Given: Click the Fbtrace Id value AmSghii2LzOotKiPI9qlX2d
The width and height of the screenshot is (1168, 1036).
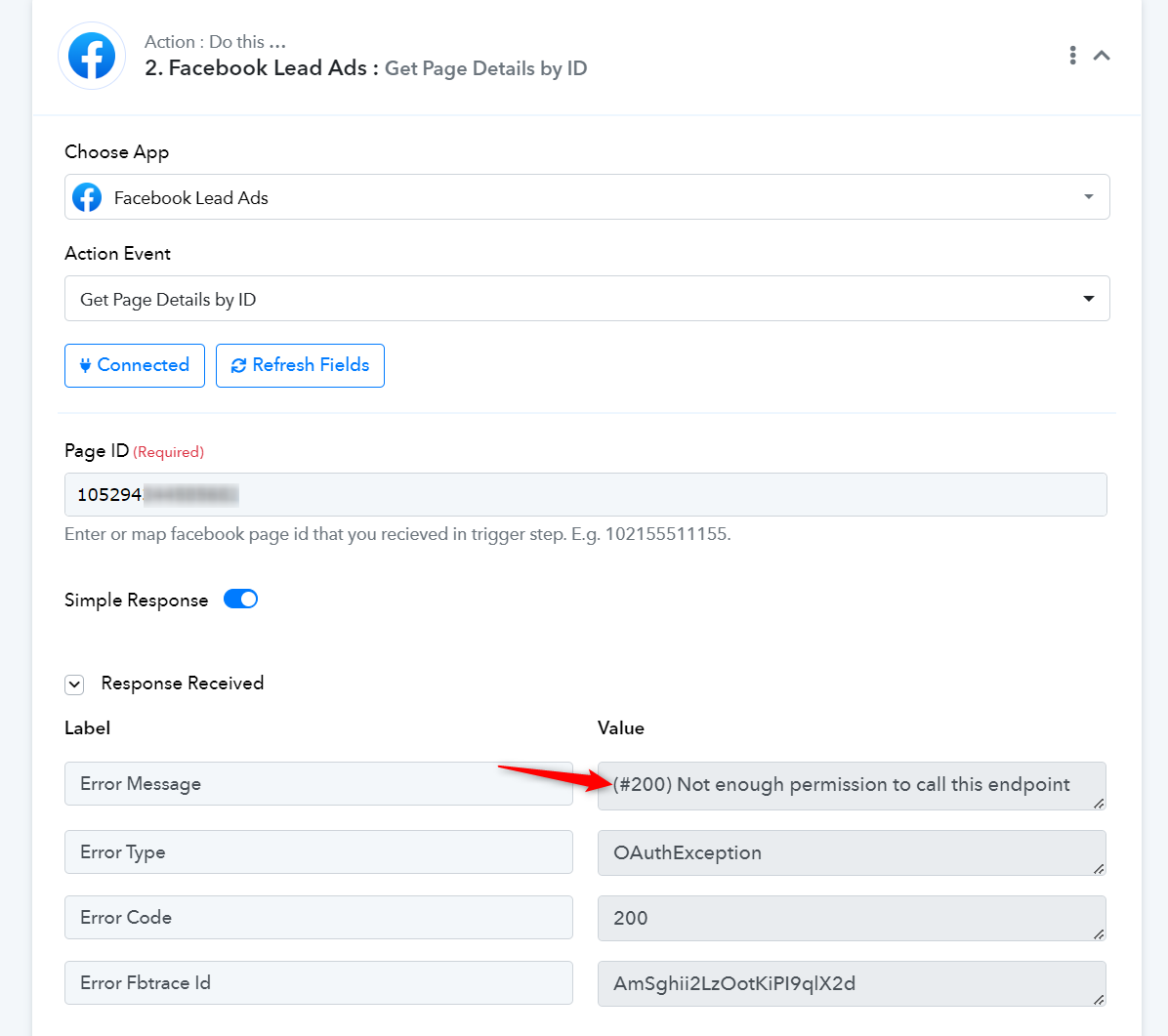Looking at the screenshot, I should pos(852,984).
